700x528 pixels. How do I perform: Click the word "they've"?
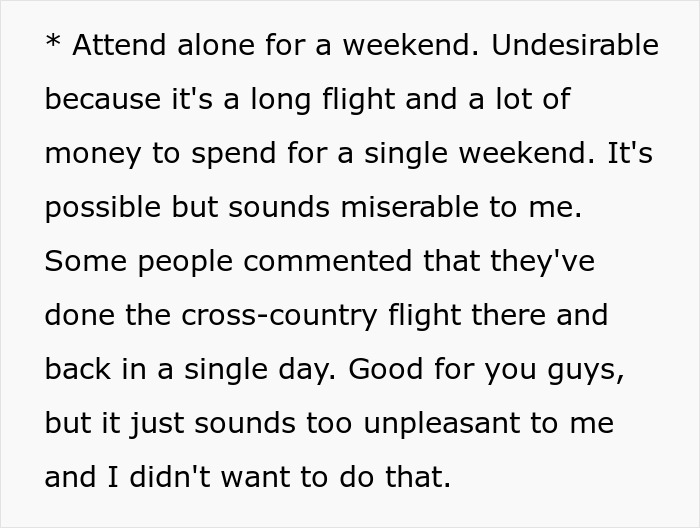point(543,262)
